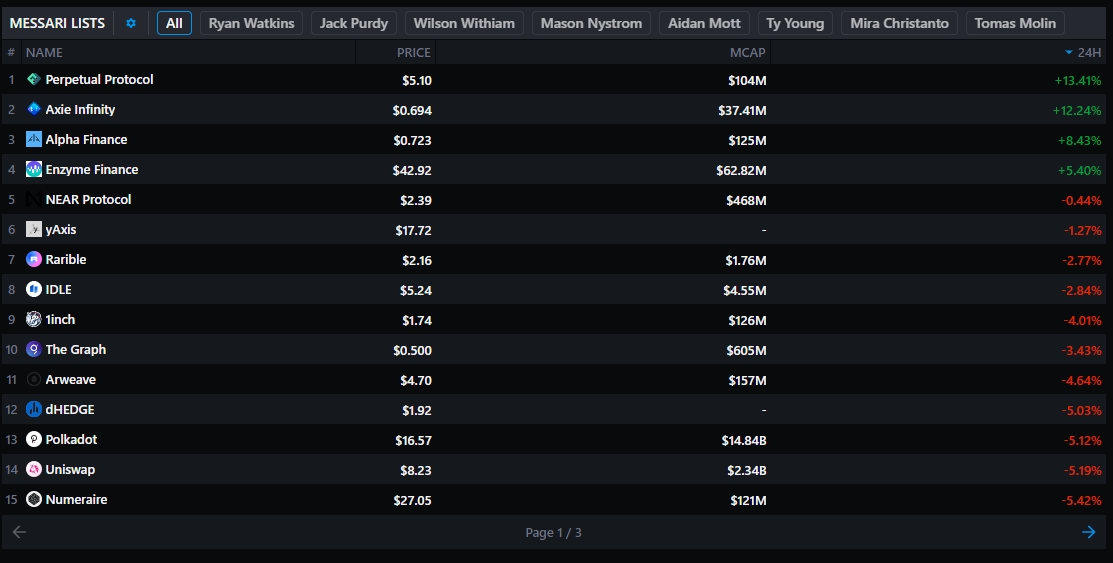Click the Uniswap name text
Image resolution: width=1113 pixels, height=563 pixels.
[70, 469]
